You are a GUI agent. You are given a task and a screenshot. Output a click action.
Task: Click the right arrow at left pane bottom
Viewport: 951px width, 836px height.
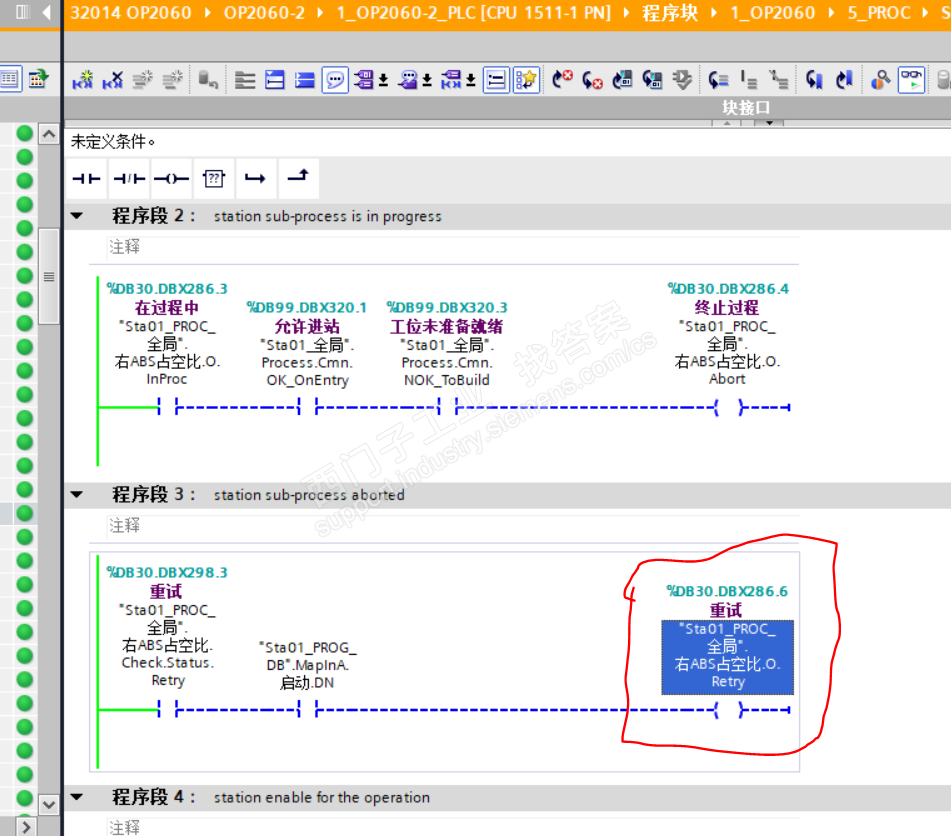(x=25, y=826)
